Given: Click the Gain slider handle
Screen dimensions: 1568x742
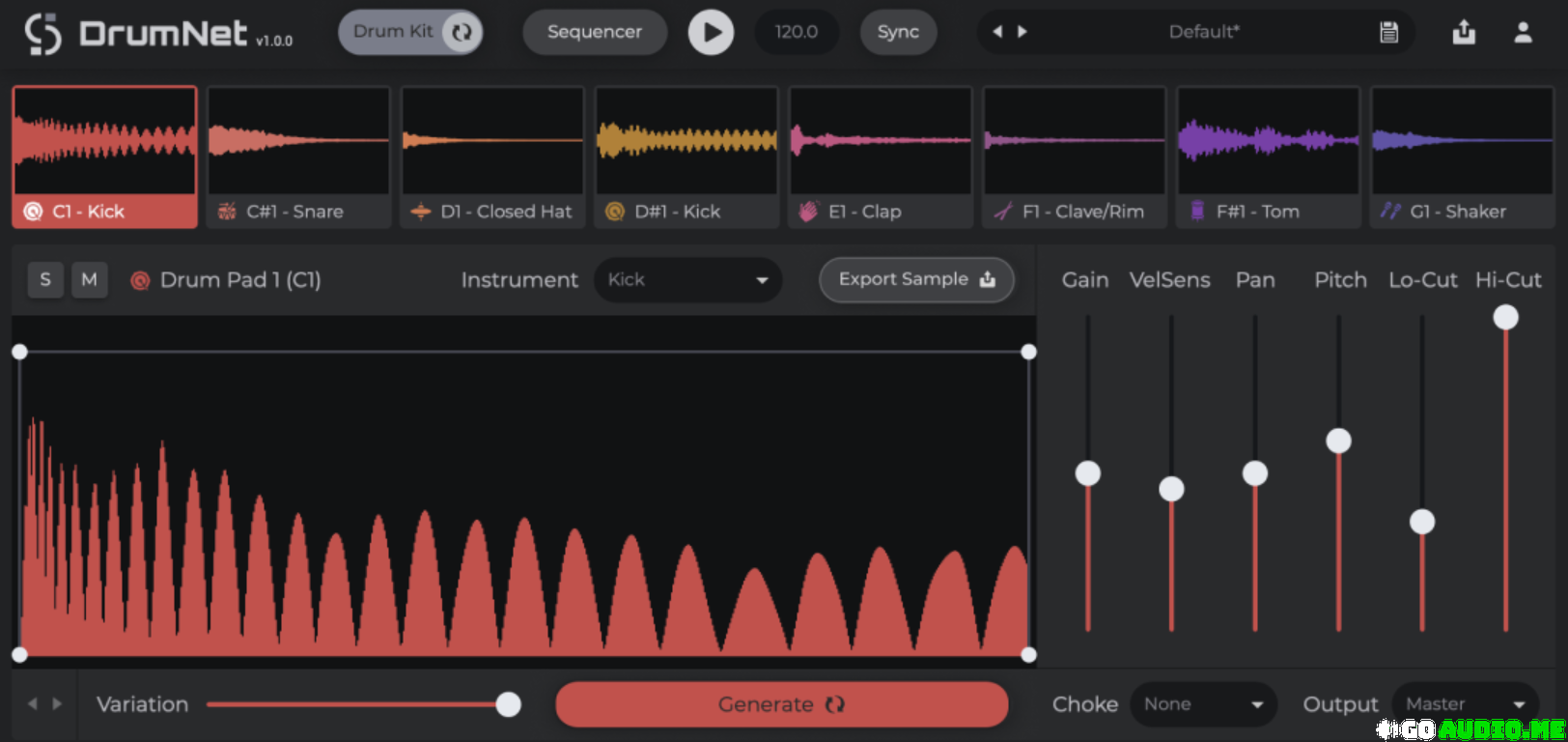Looking at the screenshot, I should 1088,473.
